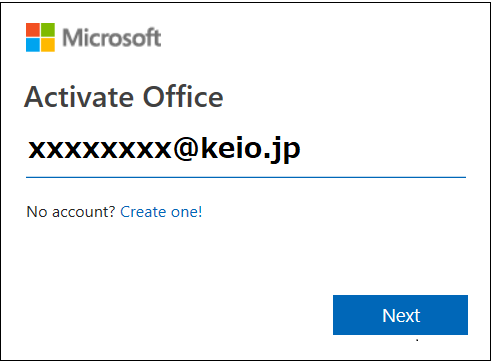The width and height of the screenshot is (491, 361).
Task: Click the blue underline of email field
Action: [246, 177]
